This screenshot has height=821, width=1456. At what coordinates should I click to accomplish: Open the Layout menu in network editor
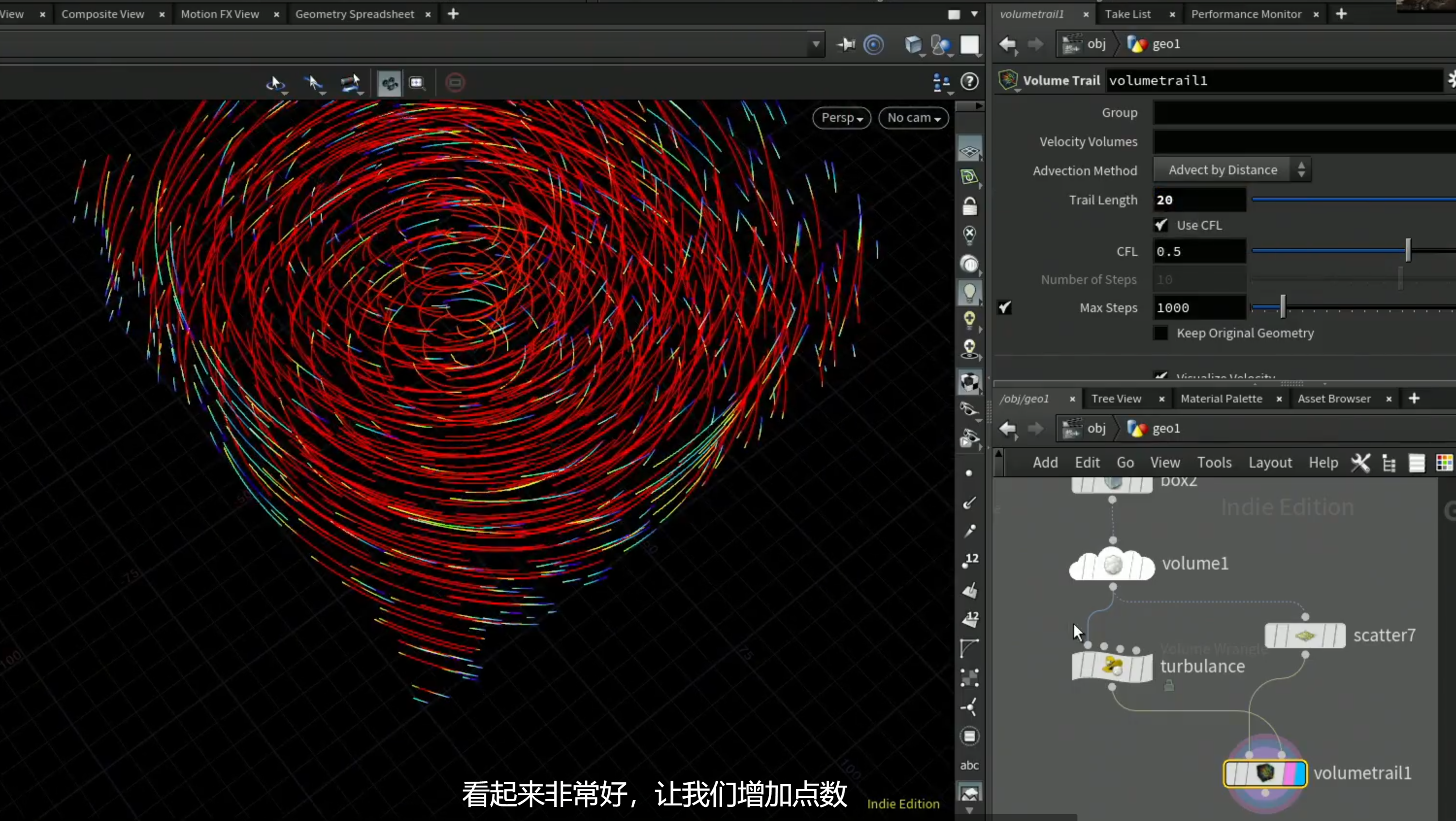1270,463
